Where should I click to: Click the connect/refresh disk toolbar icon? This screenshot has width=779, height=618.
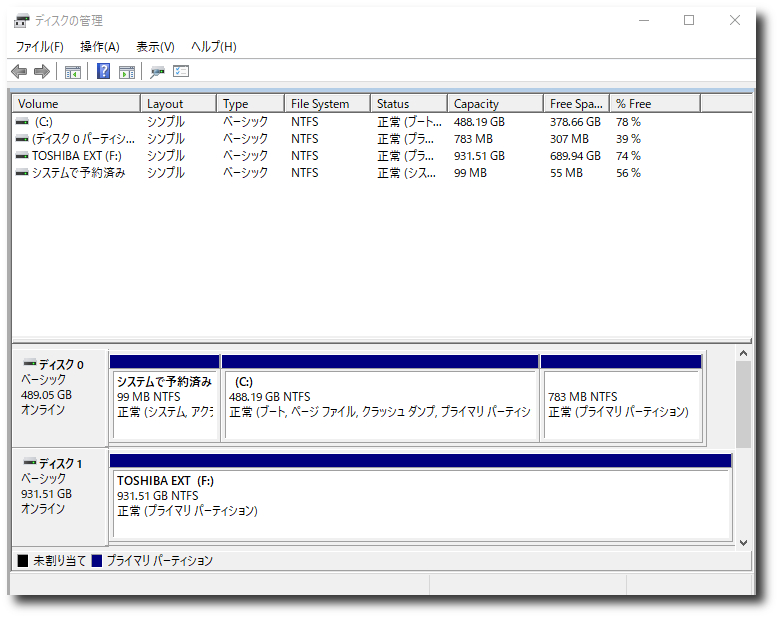tap(157, 72)
